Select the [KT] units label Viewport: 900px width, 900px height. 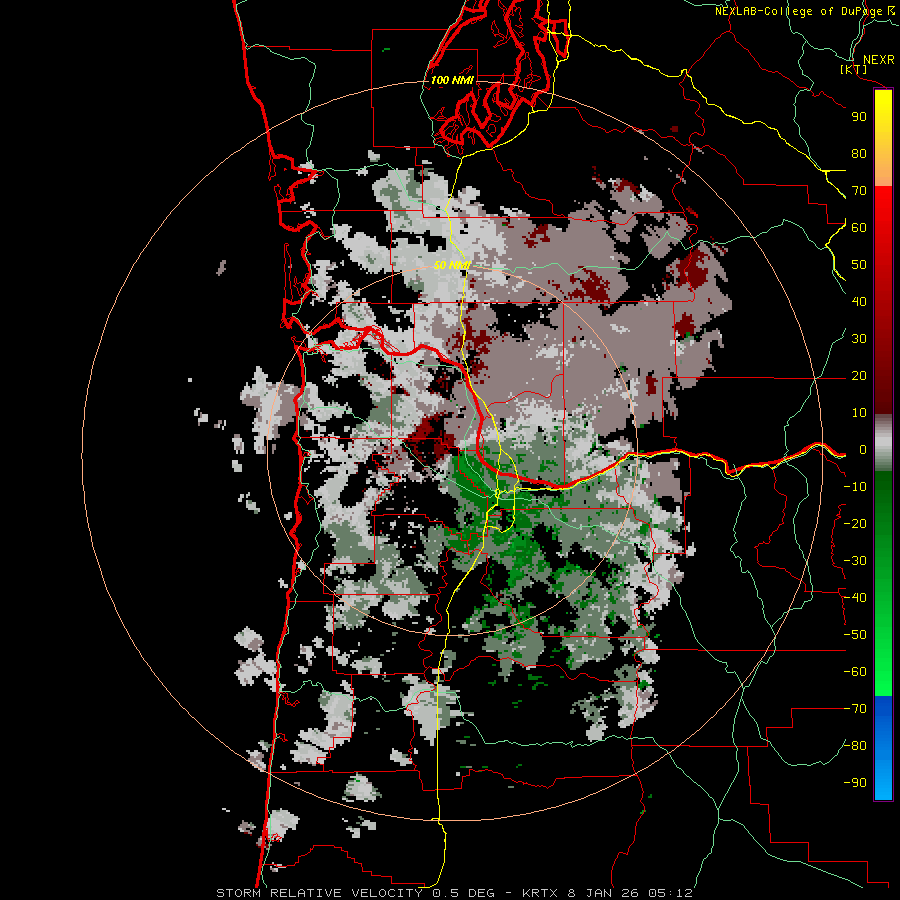click(x=853, y=69)
